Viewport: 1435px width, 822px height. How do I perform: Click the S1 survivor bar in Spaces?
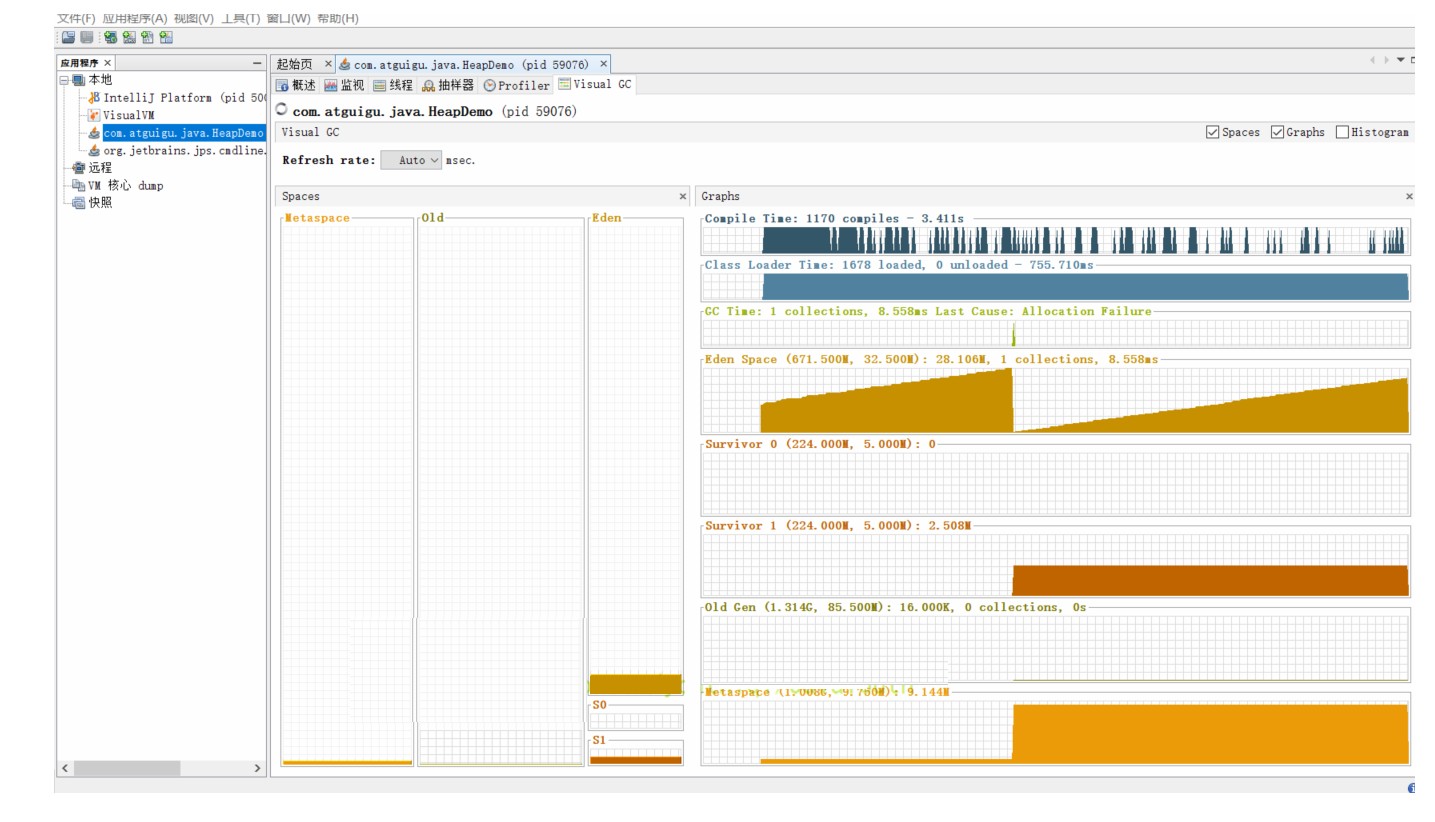tap(635, 760)
